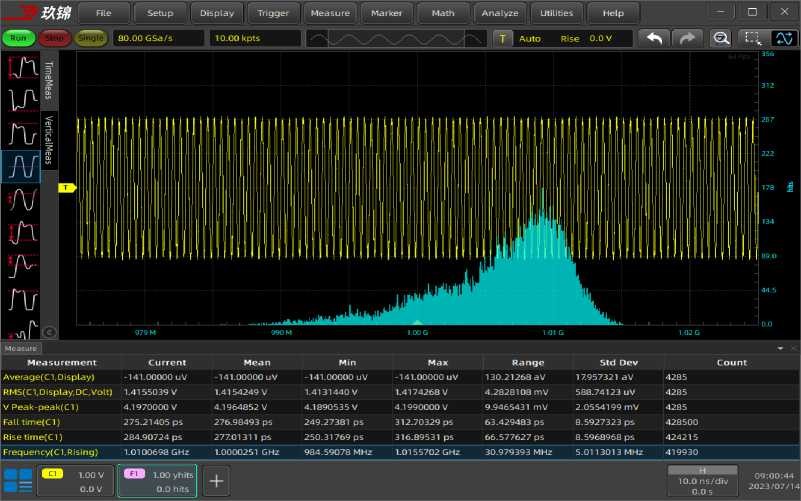Click the waveform view icon at top right
Image resolution: width=801 pixels, height=501 pixels.
click(x=784, y=38)
